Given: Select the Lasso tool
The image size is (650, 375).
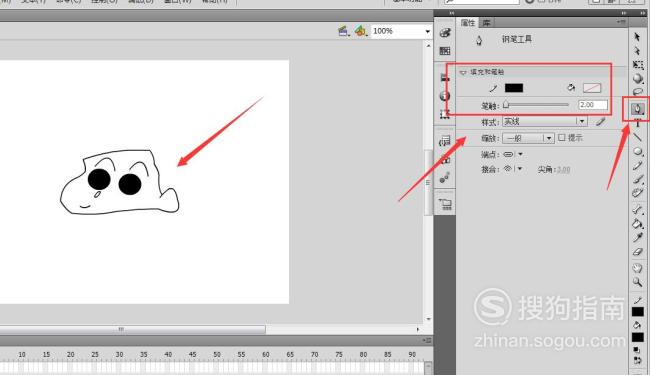Looking at the screenshot, I should click(638, 92).
